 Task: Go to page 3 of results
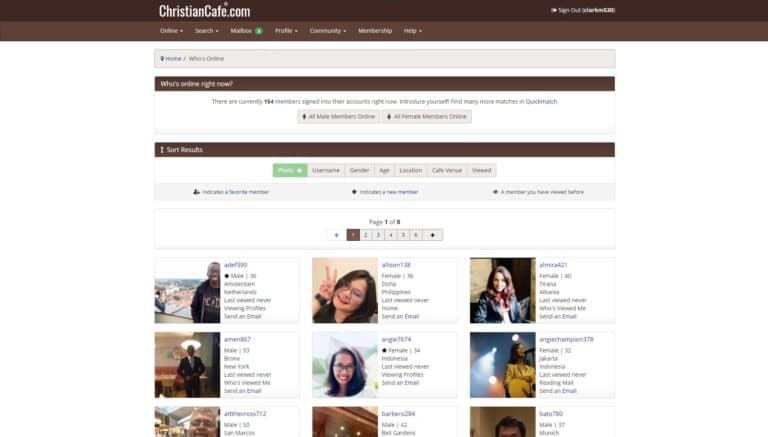coord(378,235)
